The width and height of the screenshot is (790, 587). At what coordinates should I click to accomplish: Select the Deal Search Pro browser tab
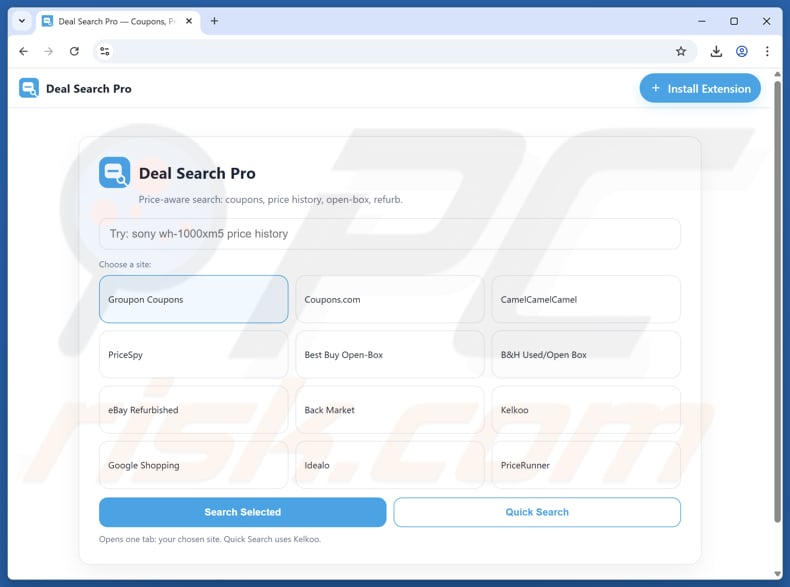click(x=117, y=22)
